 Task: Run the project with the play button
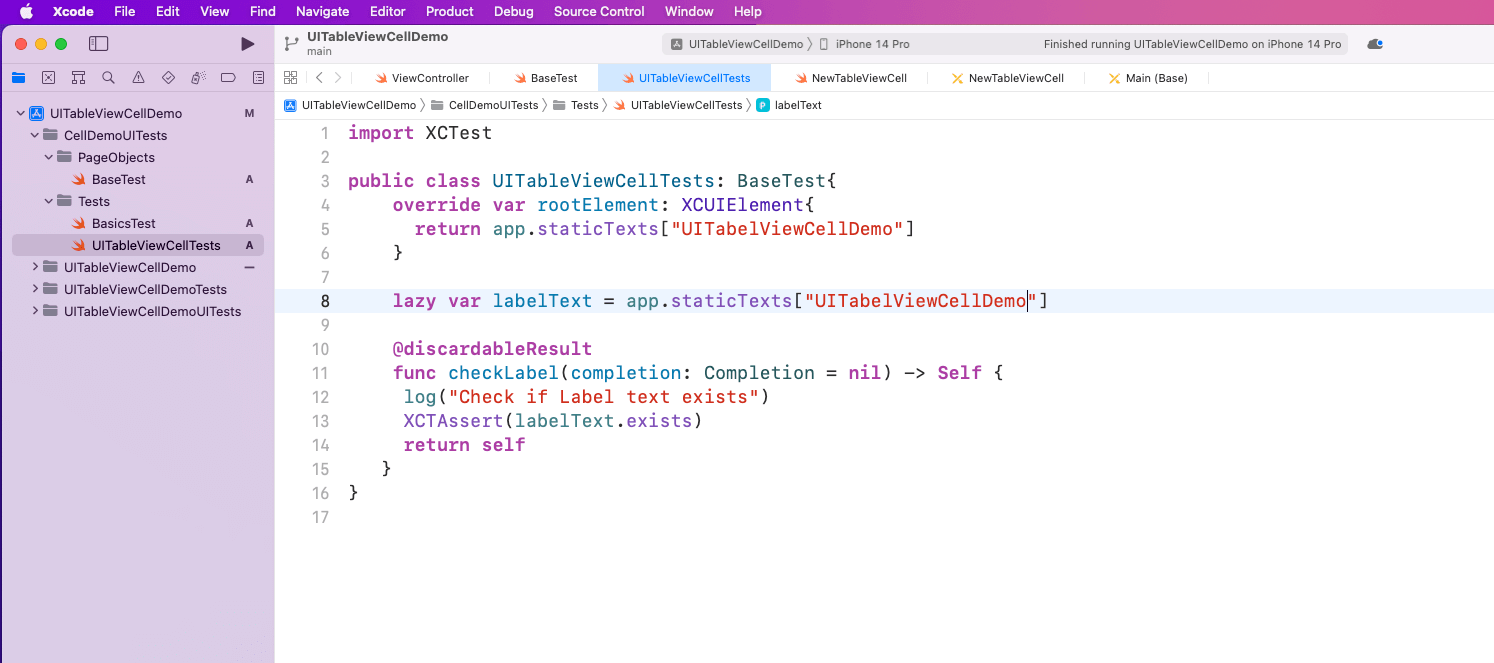click(x=246, y=43)
